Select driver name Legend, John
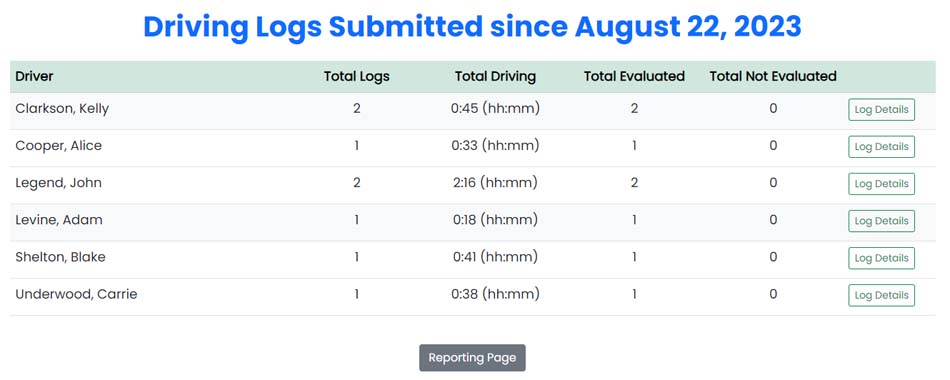Screen dimensions: 950x380 [58, 183]
